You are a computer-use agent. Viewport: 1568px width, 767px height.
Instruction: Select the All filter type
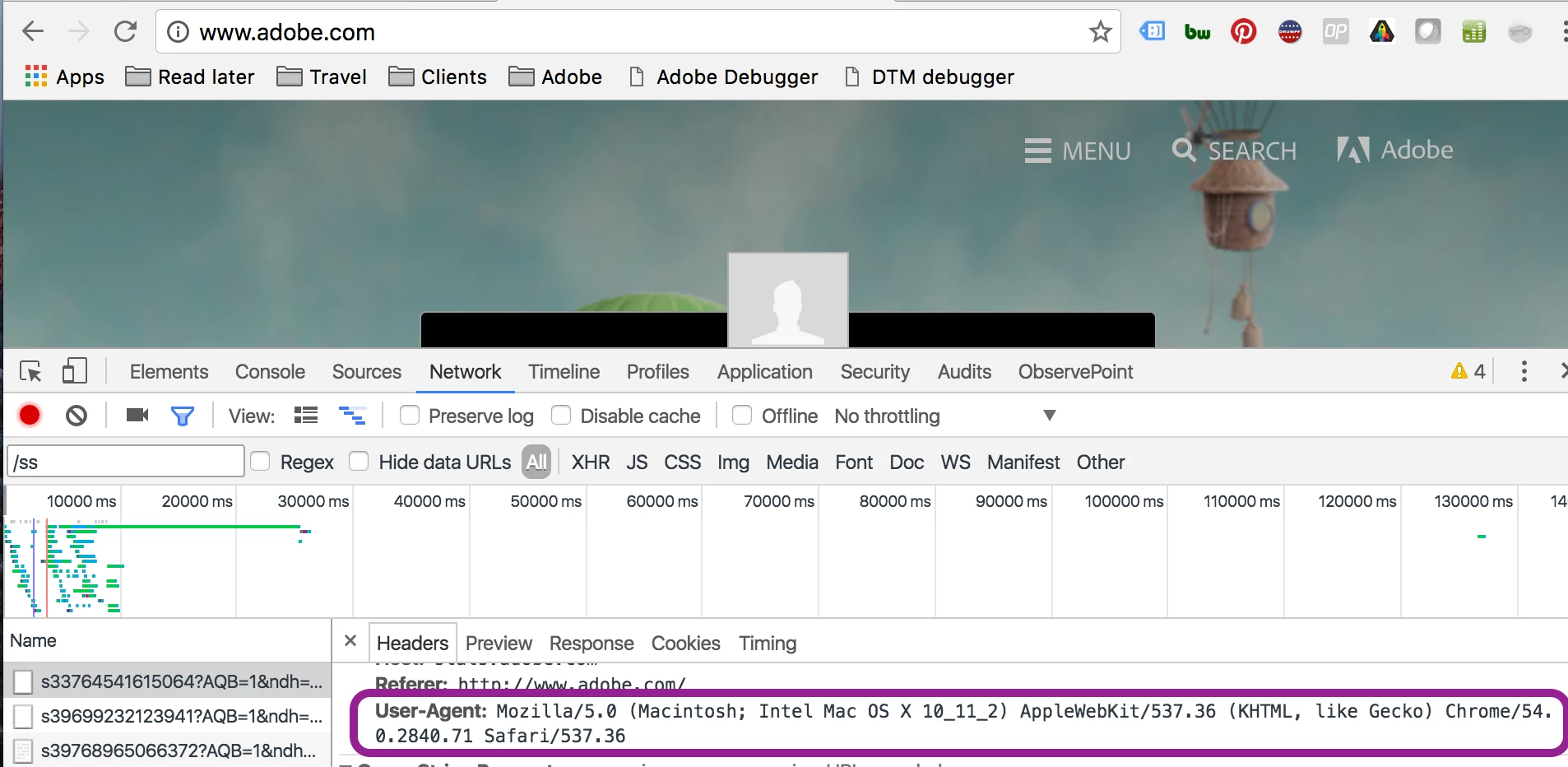coord(536,463)
